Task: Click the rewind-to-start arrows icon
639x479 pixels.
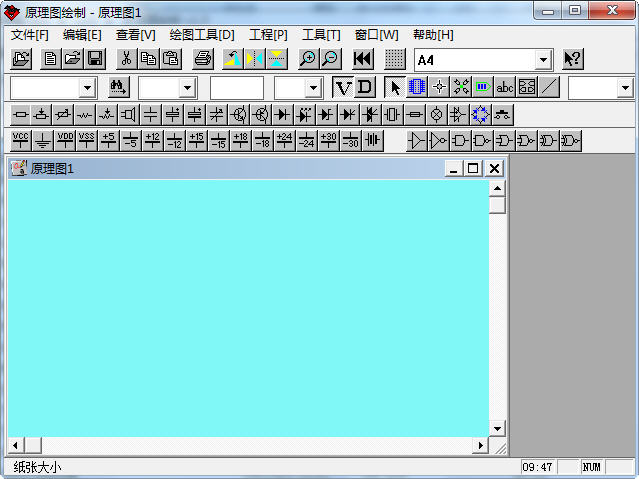Action: [x=362, y=59]
